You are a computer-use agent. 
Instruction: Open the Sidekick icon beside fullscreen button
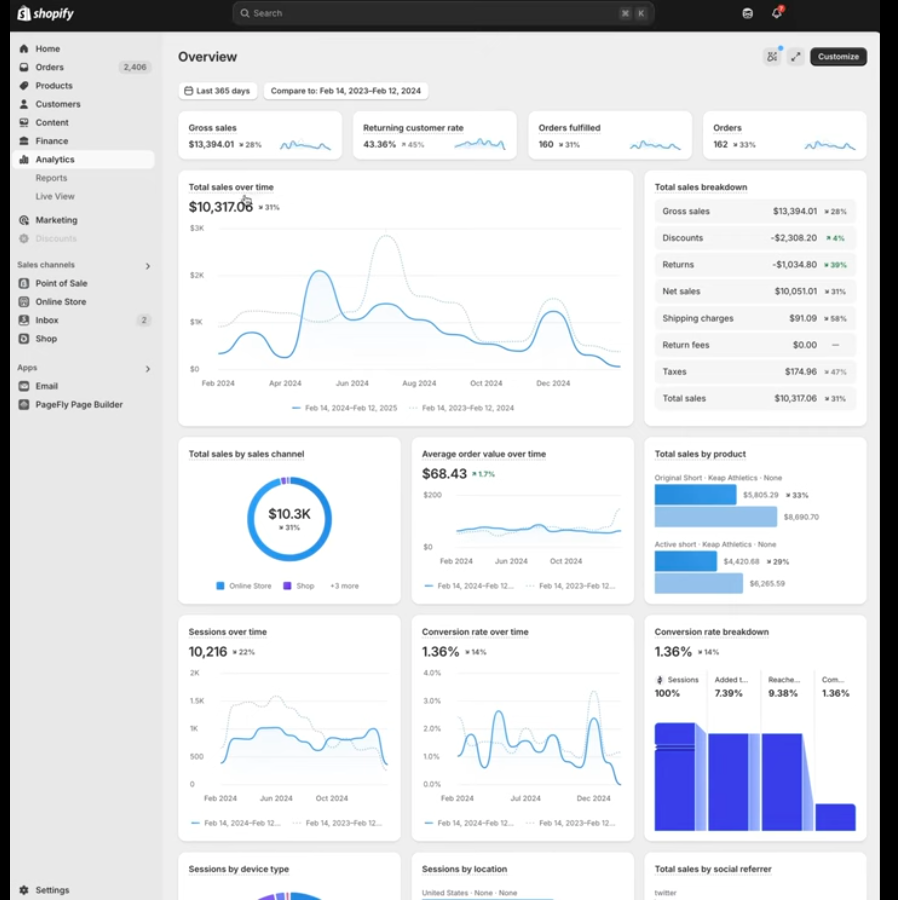[772, 57]
